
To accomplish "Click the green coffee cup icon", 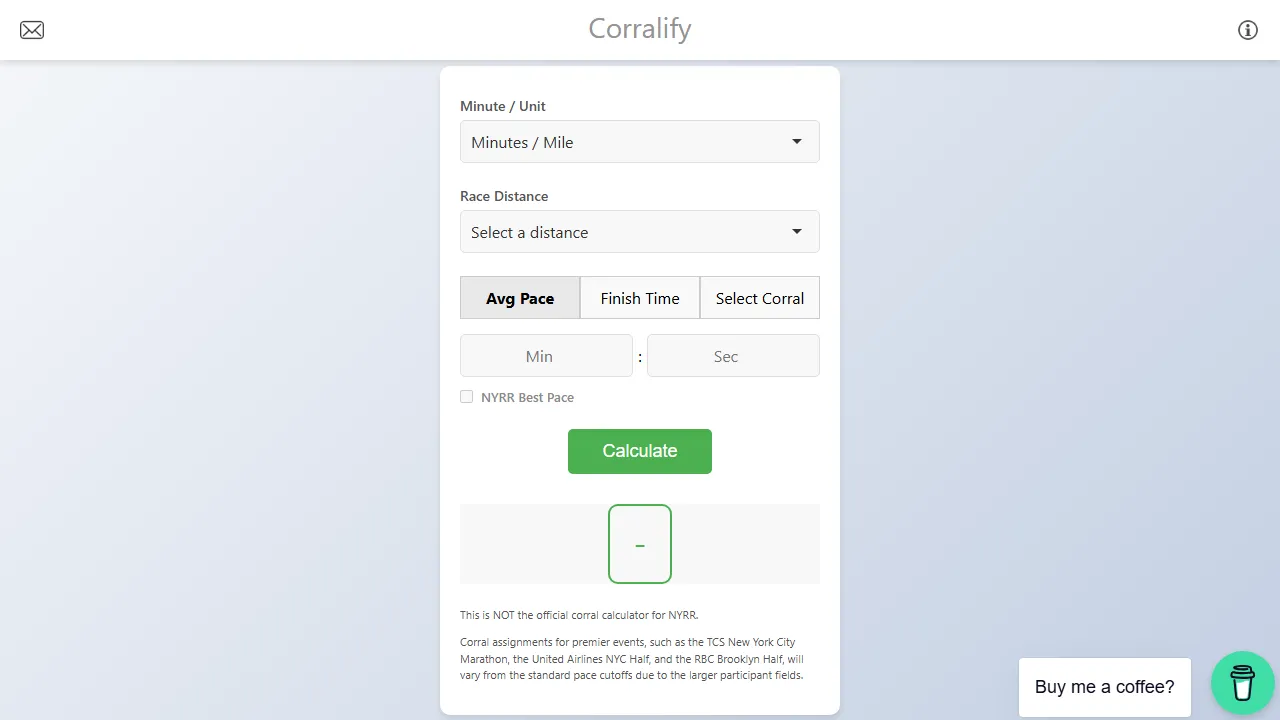I will tap(1242, 683).
